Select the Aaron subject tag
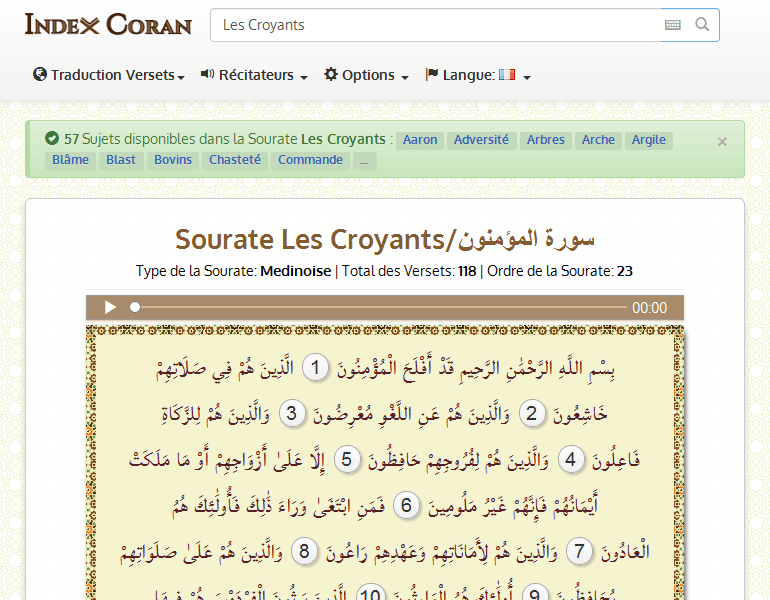Image resolution: width=770 pixels, height=600 pixels. tap(420, 140)
